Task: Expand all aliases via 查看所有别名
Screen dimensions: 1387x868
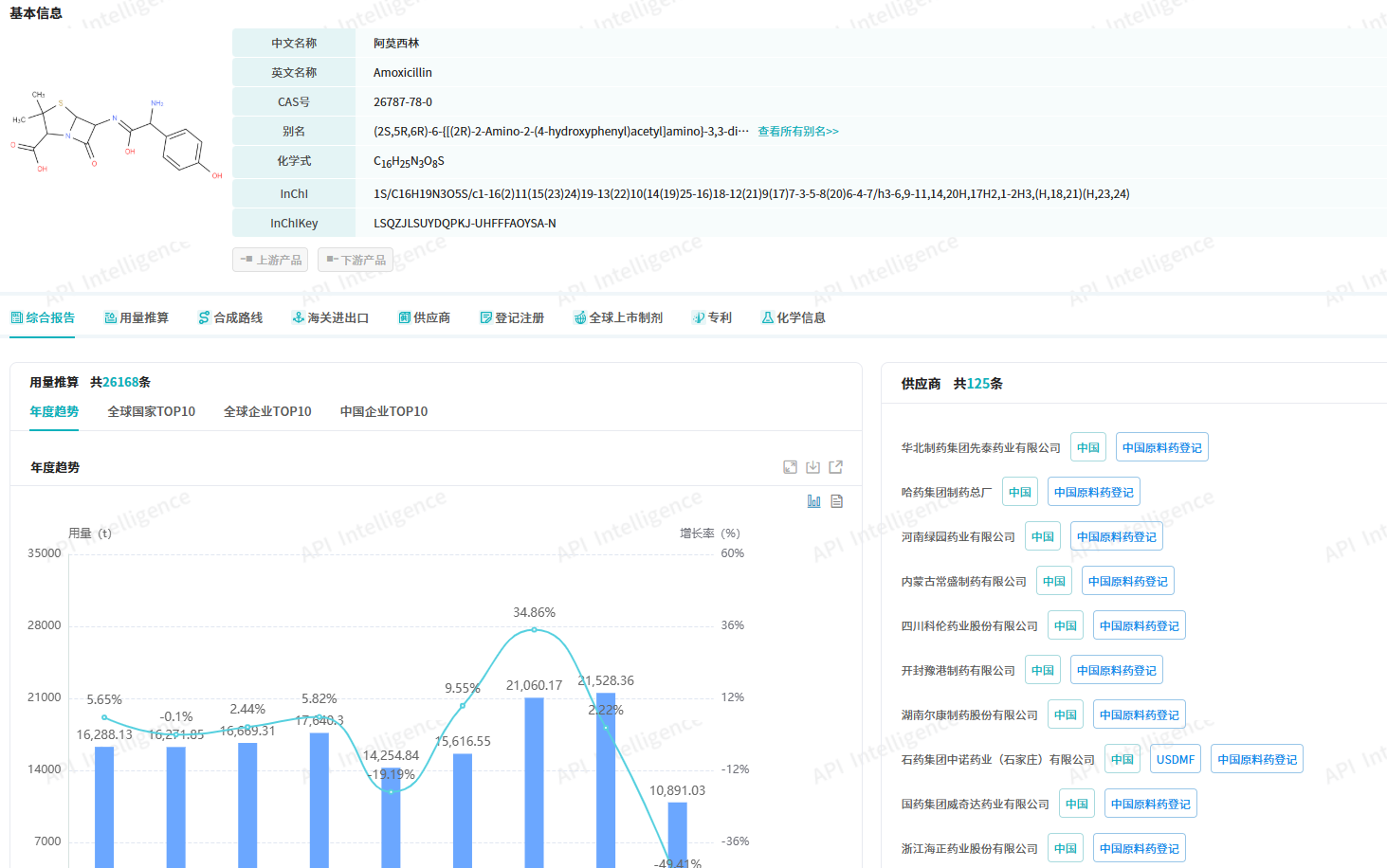Action: point(797,132)
